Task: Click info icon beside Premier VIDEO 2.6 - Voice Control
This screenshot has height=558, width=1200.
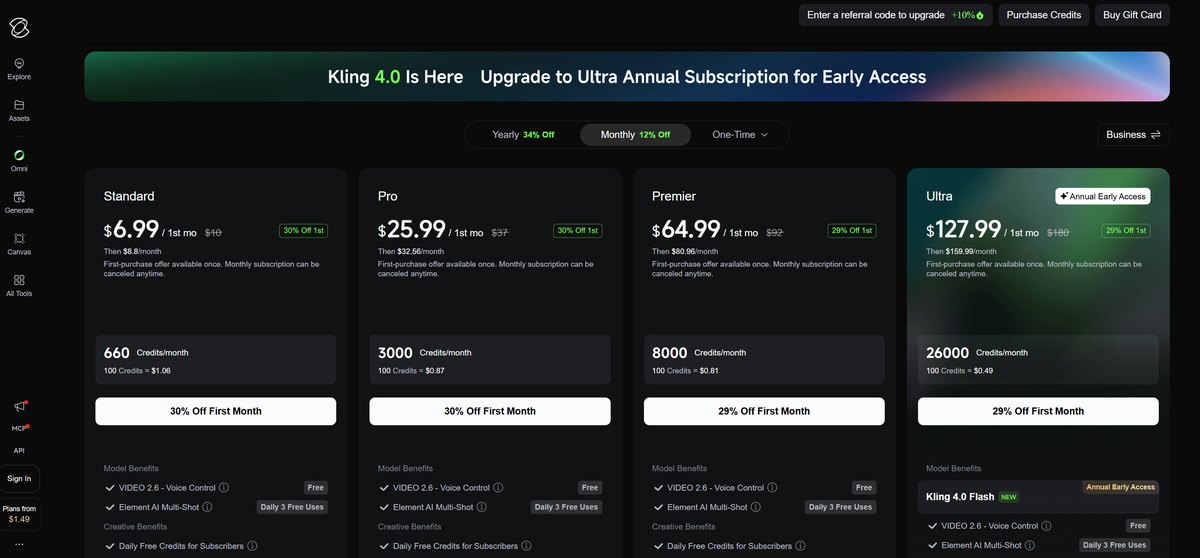Action: tap(772, 488)
